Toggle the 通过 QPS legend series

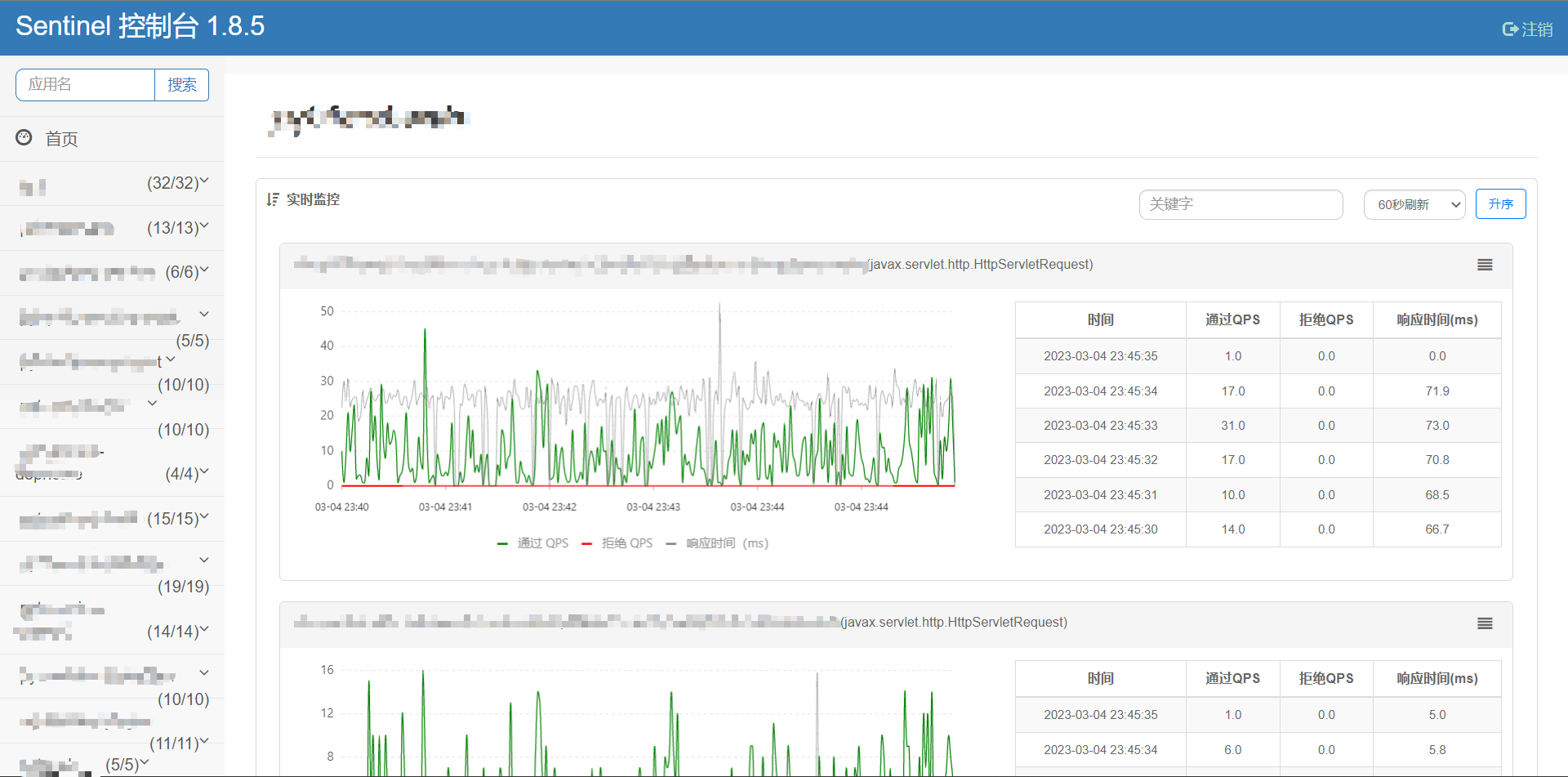tap(533, 543)
